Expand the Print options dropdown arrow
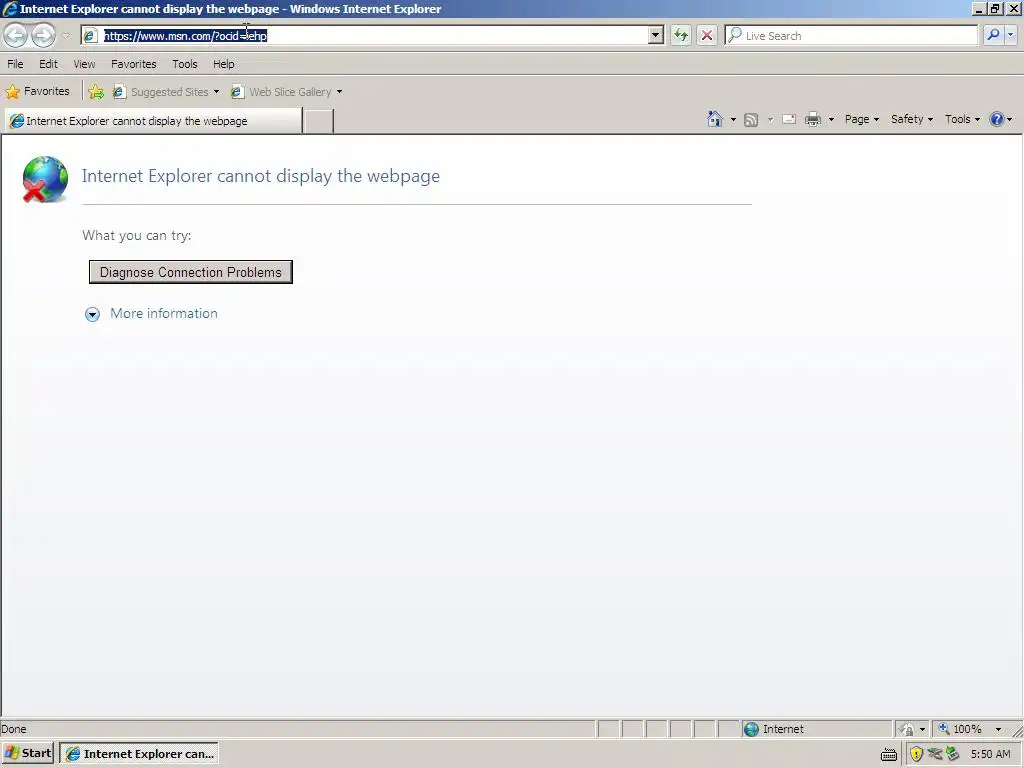Viewport: 1024px width, 768px height. (831, 120)
